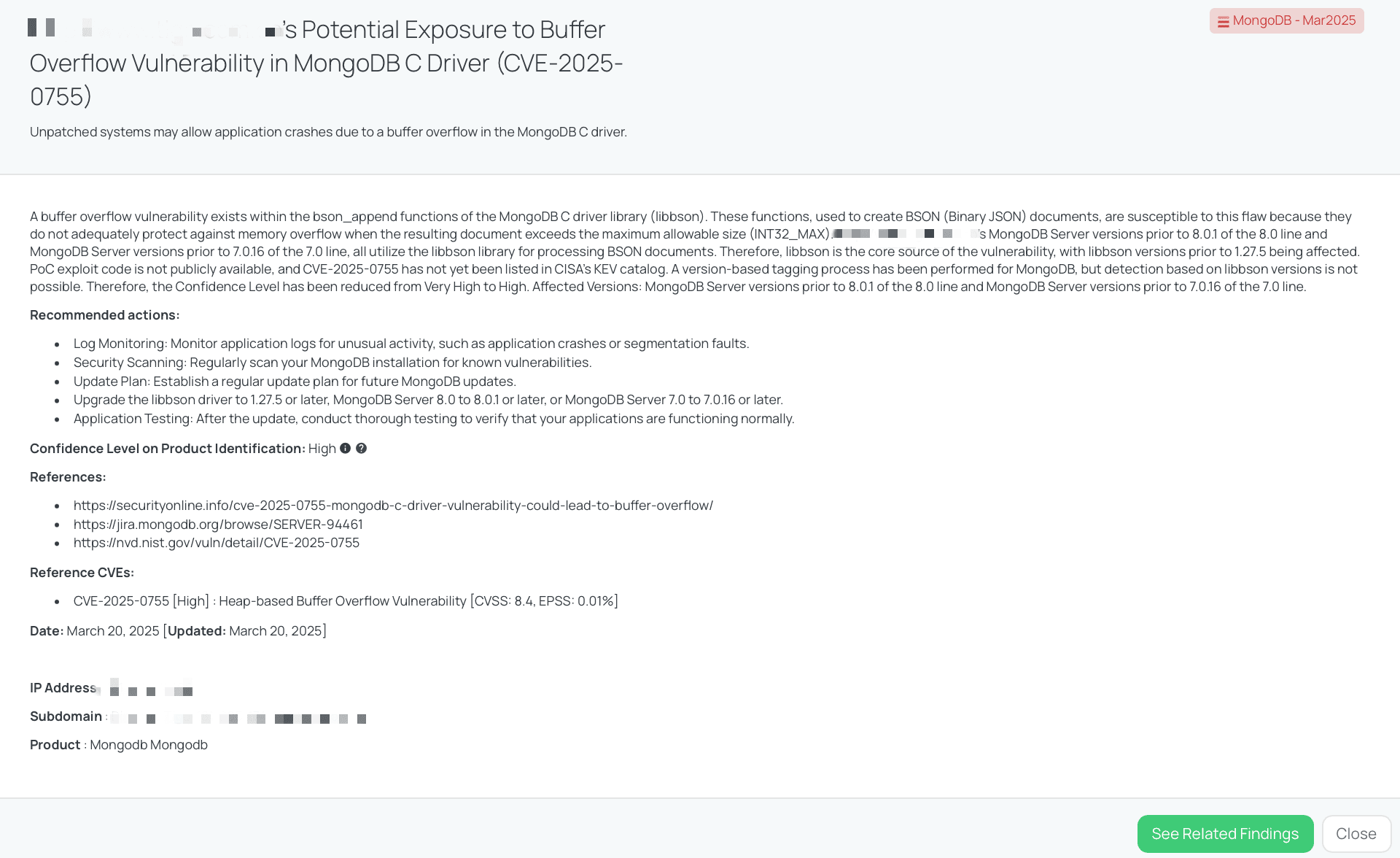Click the Buffer Overflow Vulnerability title heading

[x=326, y=63]
